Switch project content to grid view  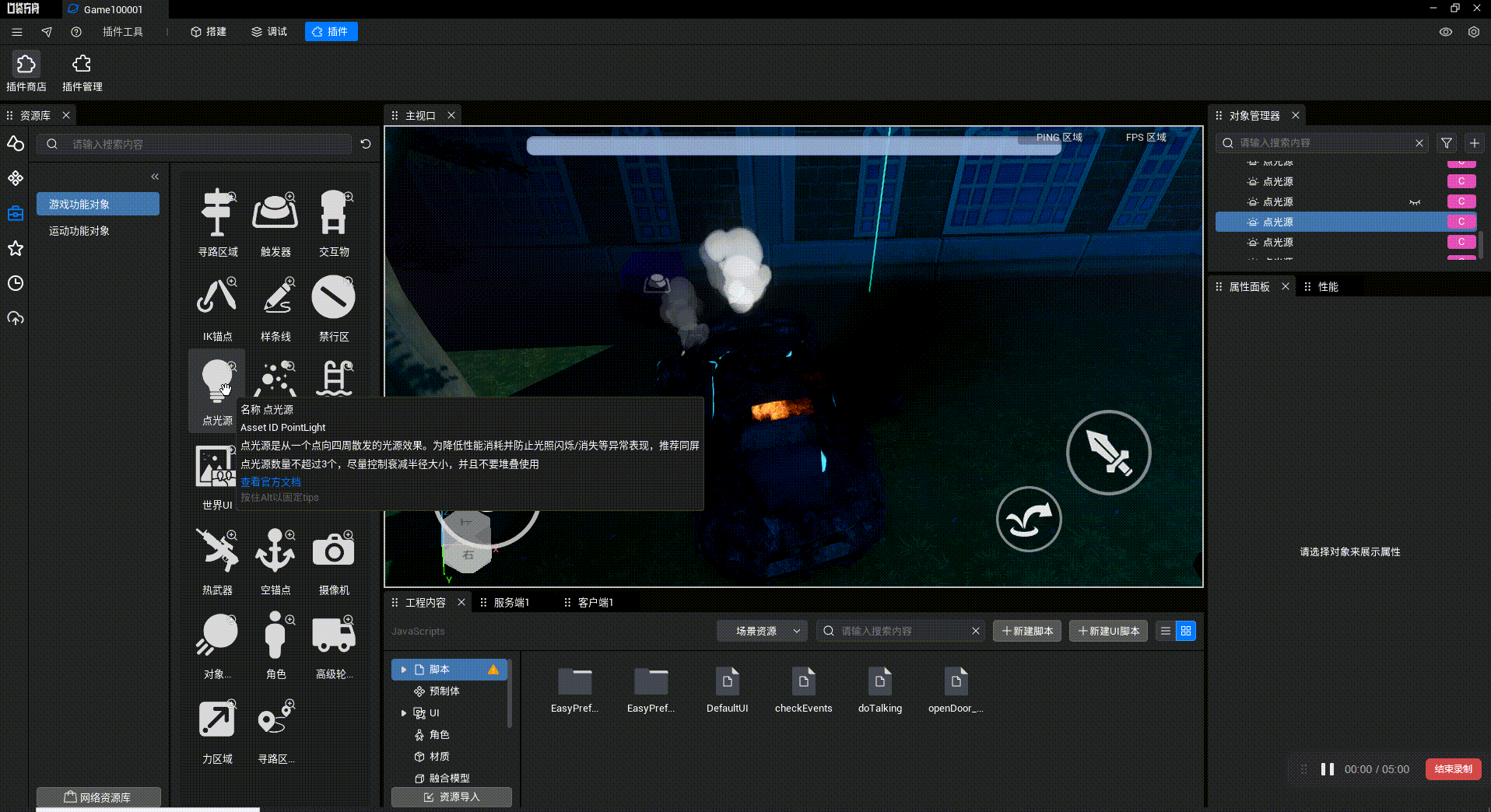click(x=1186, y=632)
